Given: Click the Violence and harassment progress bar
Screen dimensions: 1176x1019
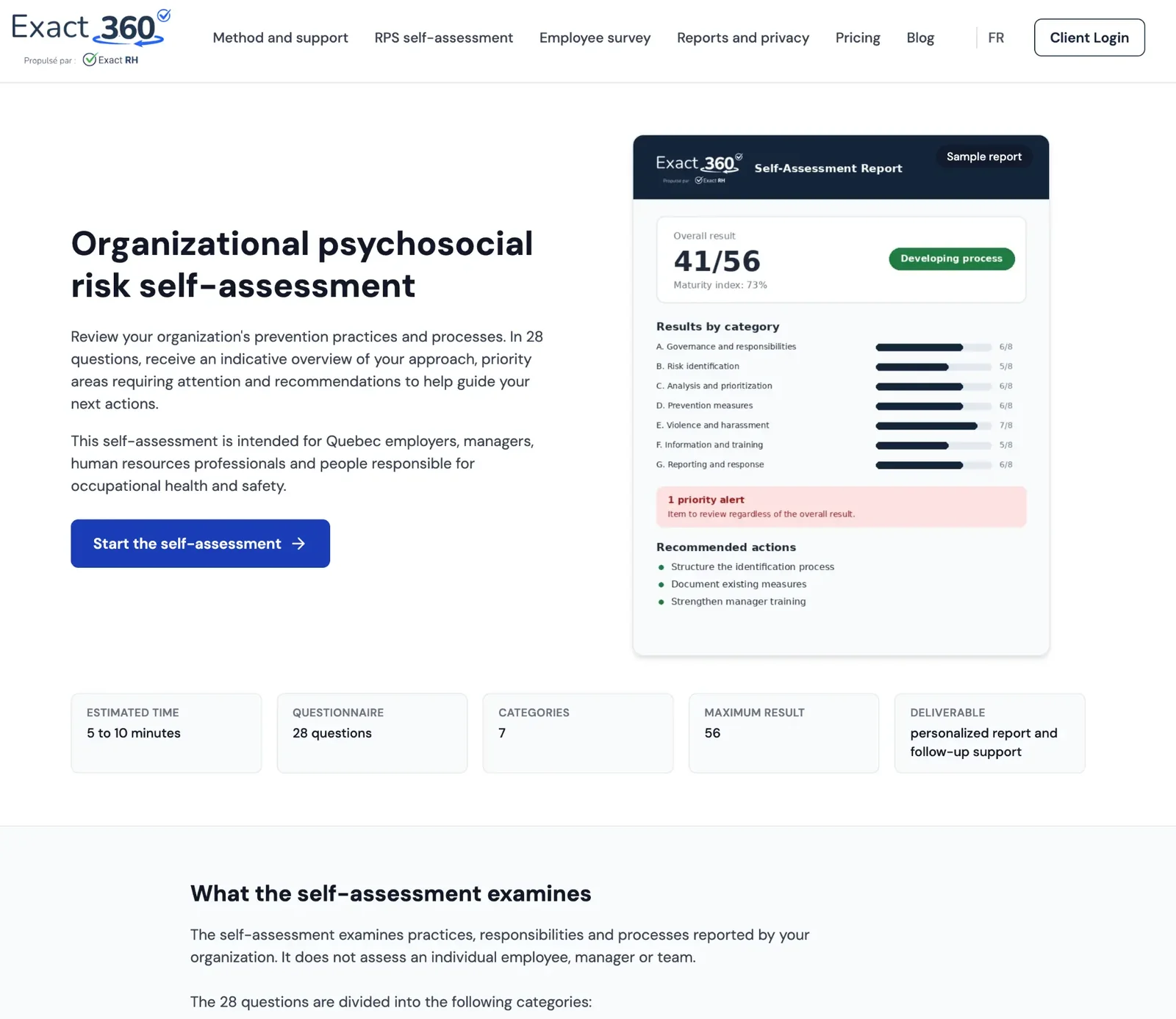Looking at the screenshot, I should pyautogui.click(x=933, y=425).
